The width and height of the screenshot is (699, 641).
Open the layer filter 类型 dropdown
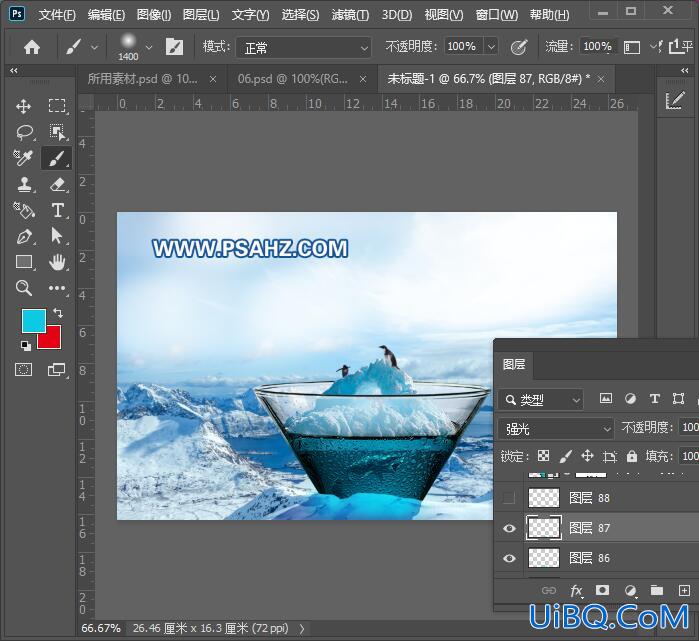[540, 400]
